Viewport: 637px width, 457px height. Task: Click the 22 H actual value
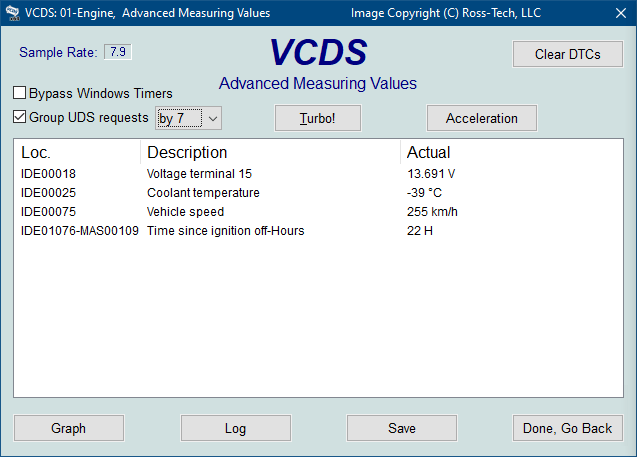pos(420,231)
